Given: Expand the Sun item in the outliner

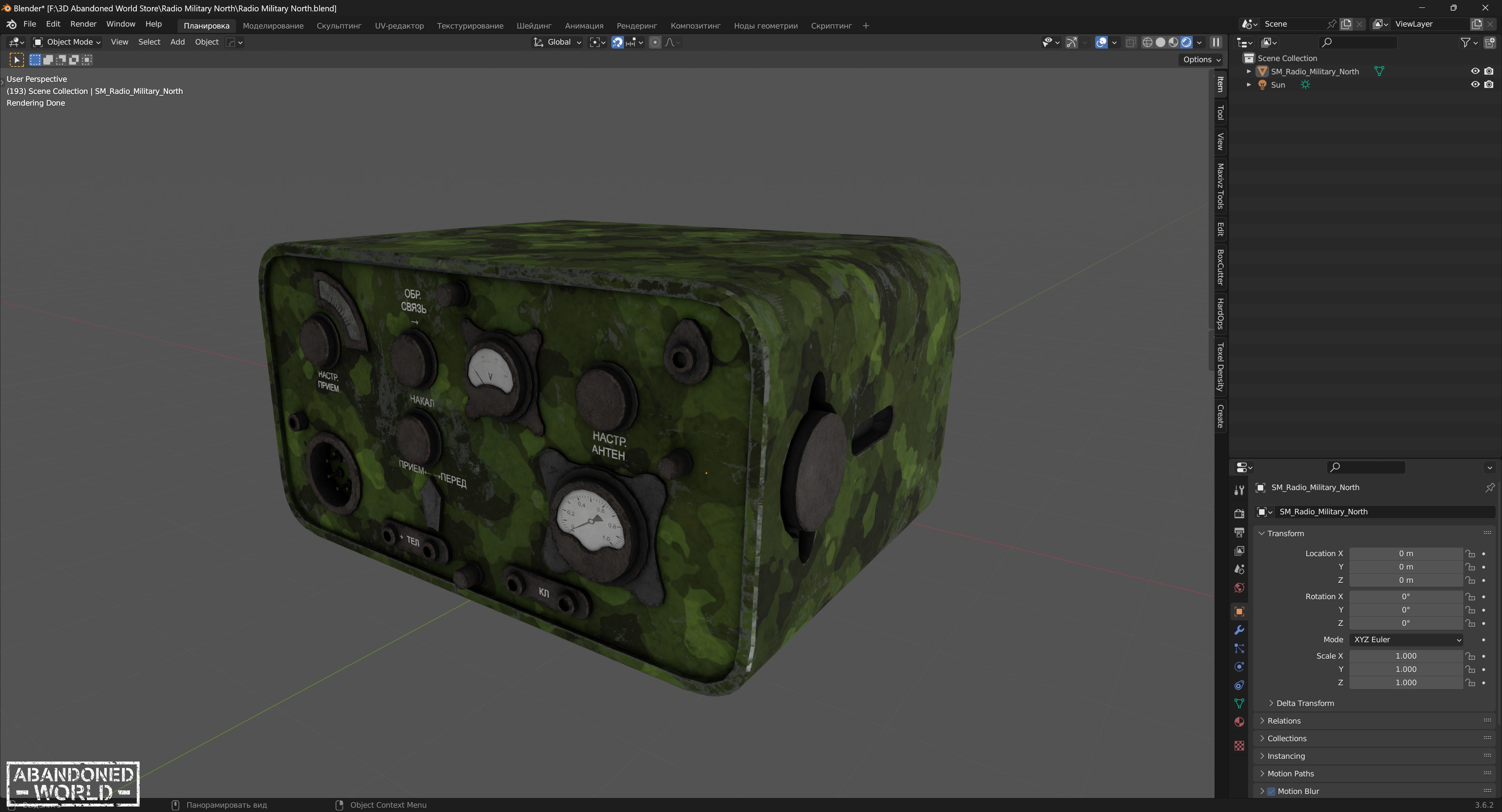Looking at the screenshot, I should click(1249, 84).
